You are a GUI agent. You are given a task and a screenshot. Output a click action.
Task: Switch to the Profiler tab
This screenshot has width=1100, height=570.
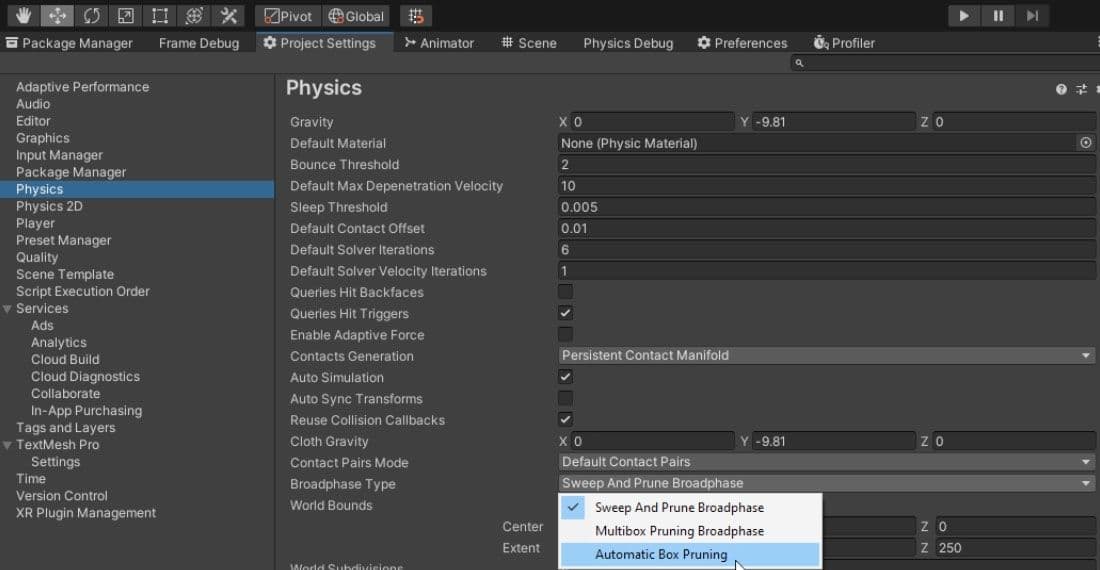pyautogui.click(x=844, y=43)
